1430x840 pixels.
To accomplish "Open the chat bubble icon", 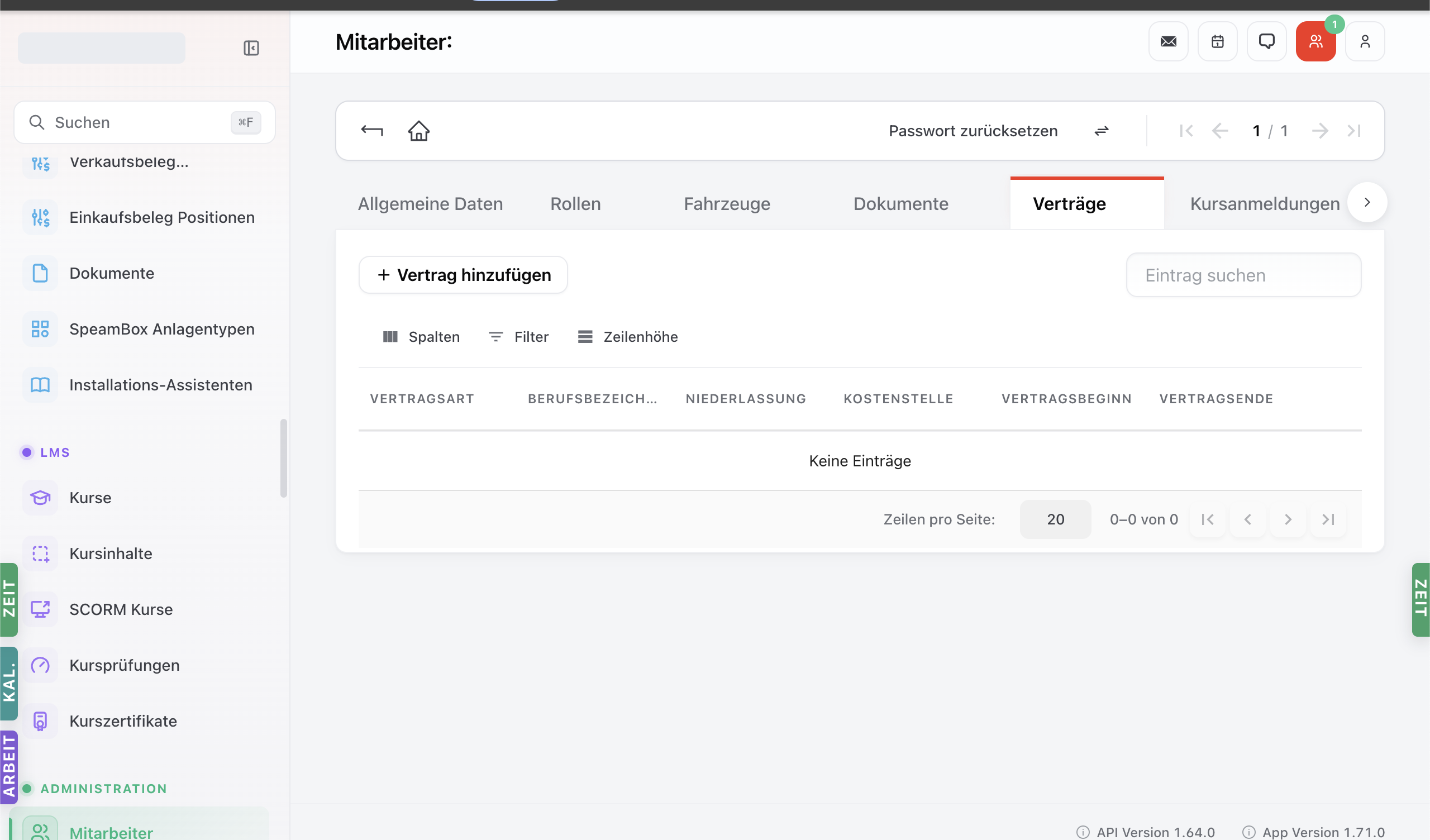I will click(1266, 41).
